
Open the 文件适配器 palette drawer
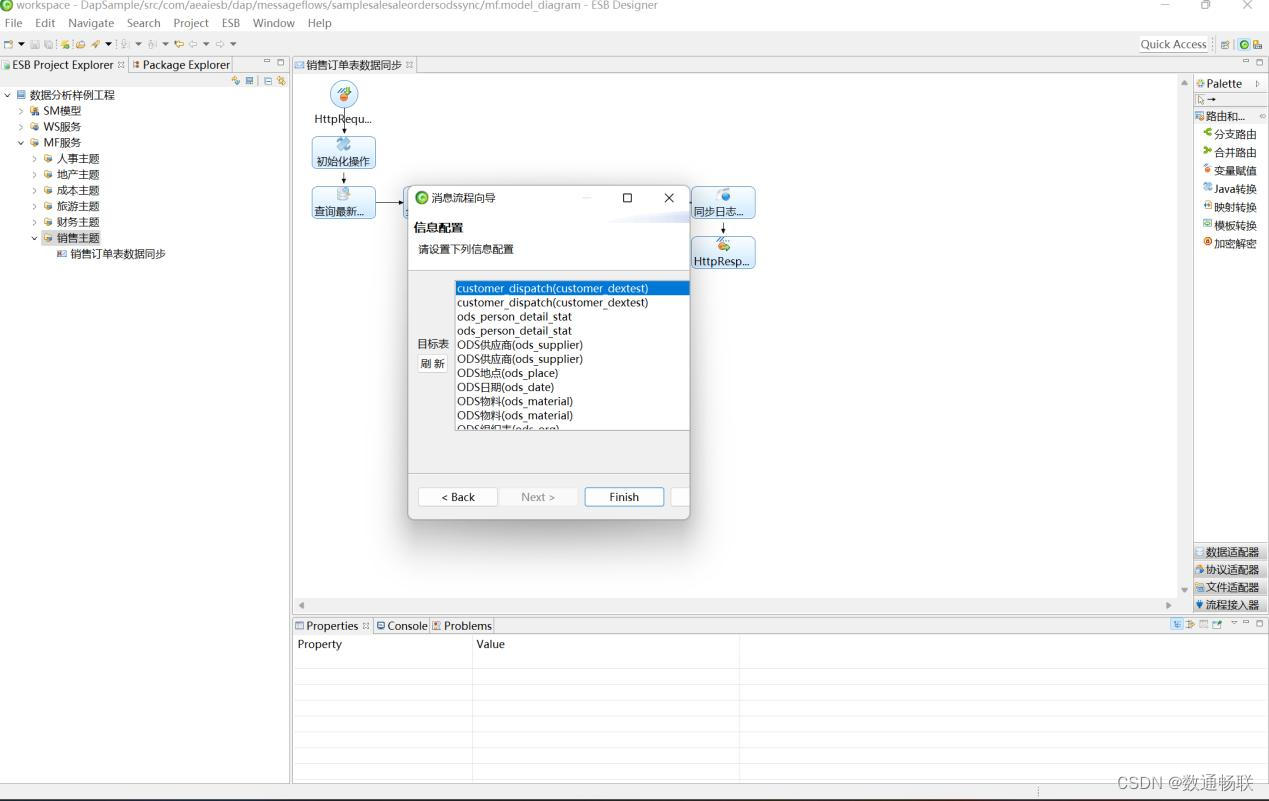tap(1230, 587)
